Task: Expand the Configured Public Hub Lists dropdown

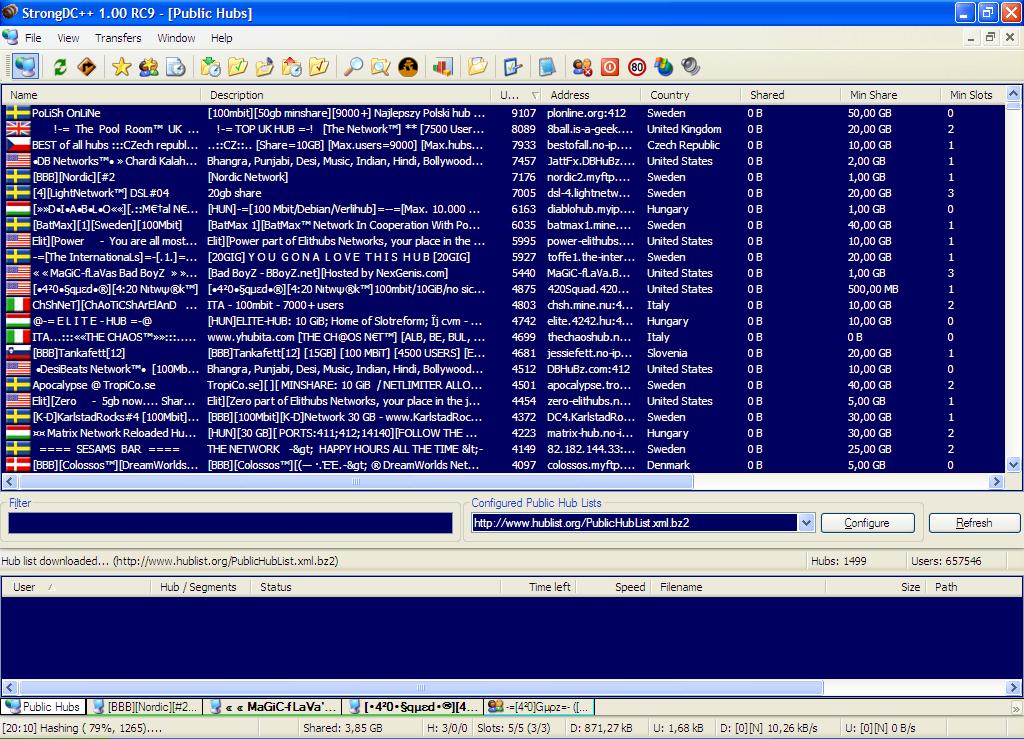Action: pos(806,523)
